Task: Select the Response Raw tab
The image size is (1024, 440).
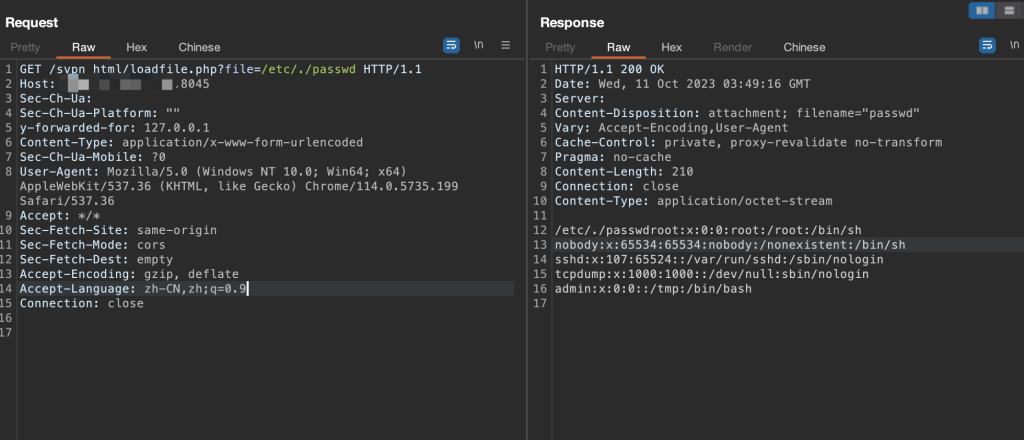Action: [618, 47]
